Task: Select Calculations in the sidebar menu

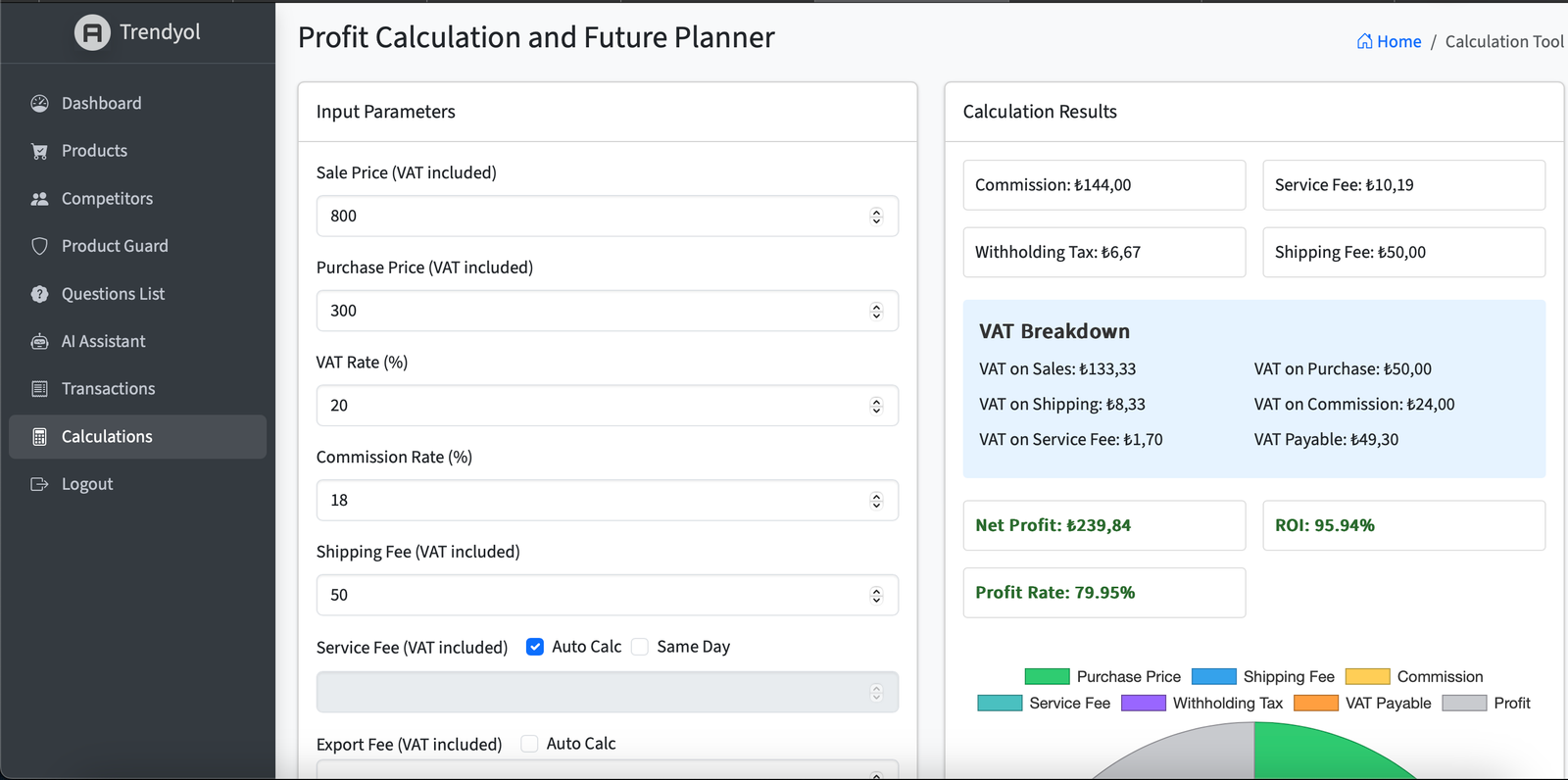Action: 107,437
